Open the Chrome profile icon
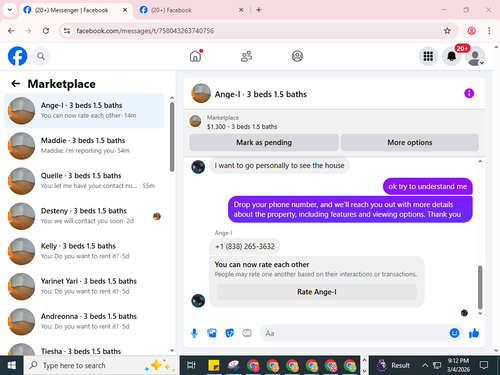 [x=471, y=31]
